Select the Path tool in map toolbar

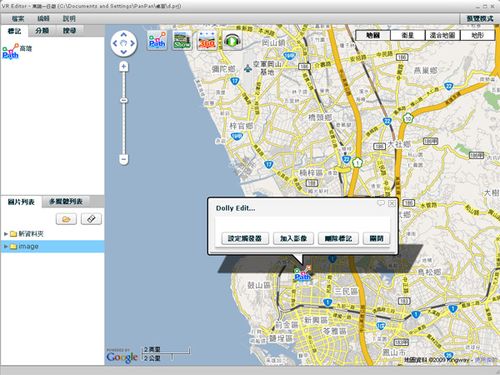point(157,40)
